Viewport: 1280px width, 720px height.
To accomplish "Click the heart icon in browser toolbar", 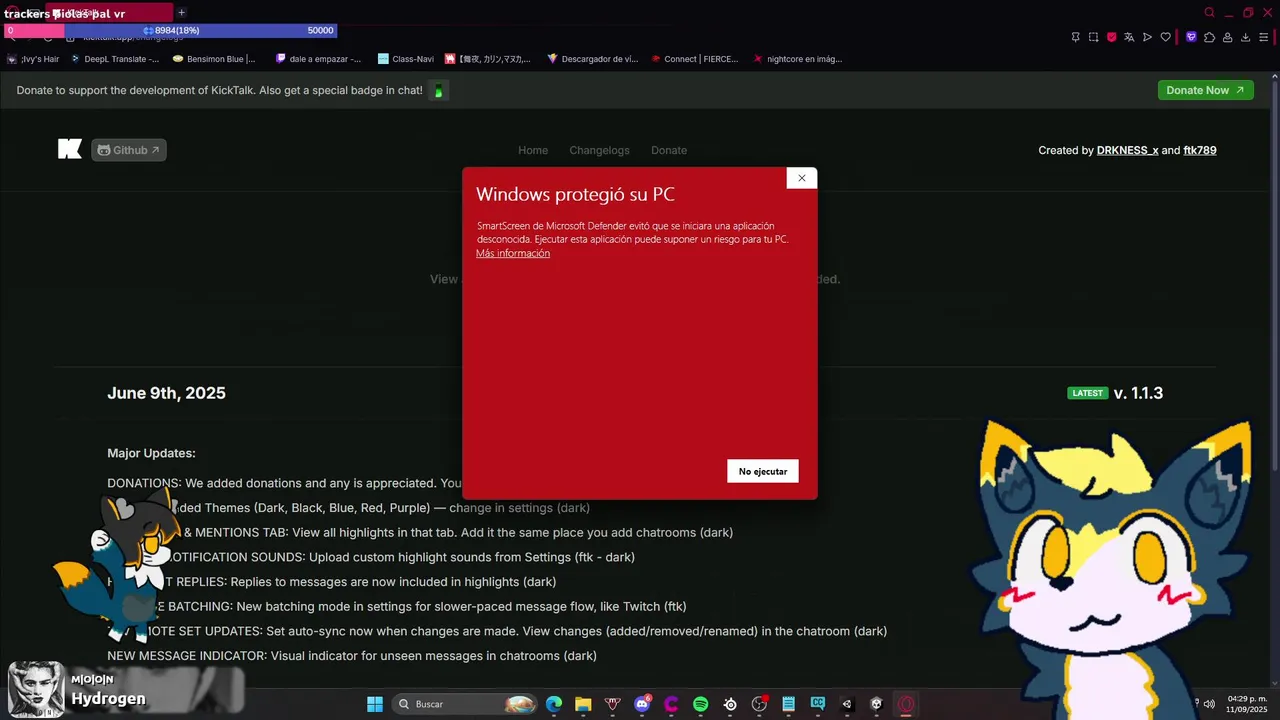I will coord(1165,37).
